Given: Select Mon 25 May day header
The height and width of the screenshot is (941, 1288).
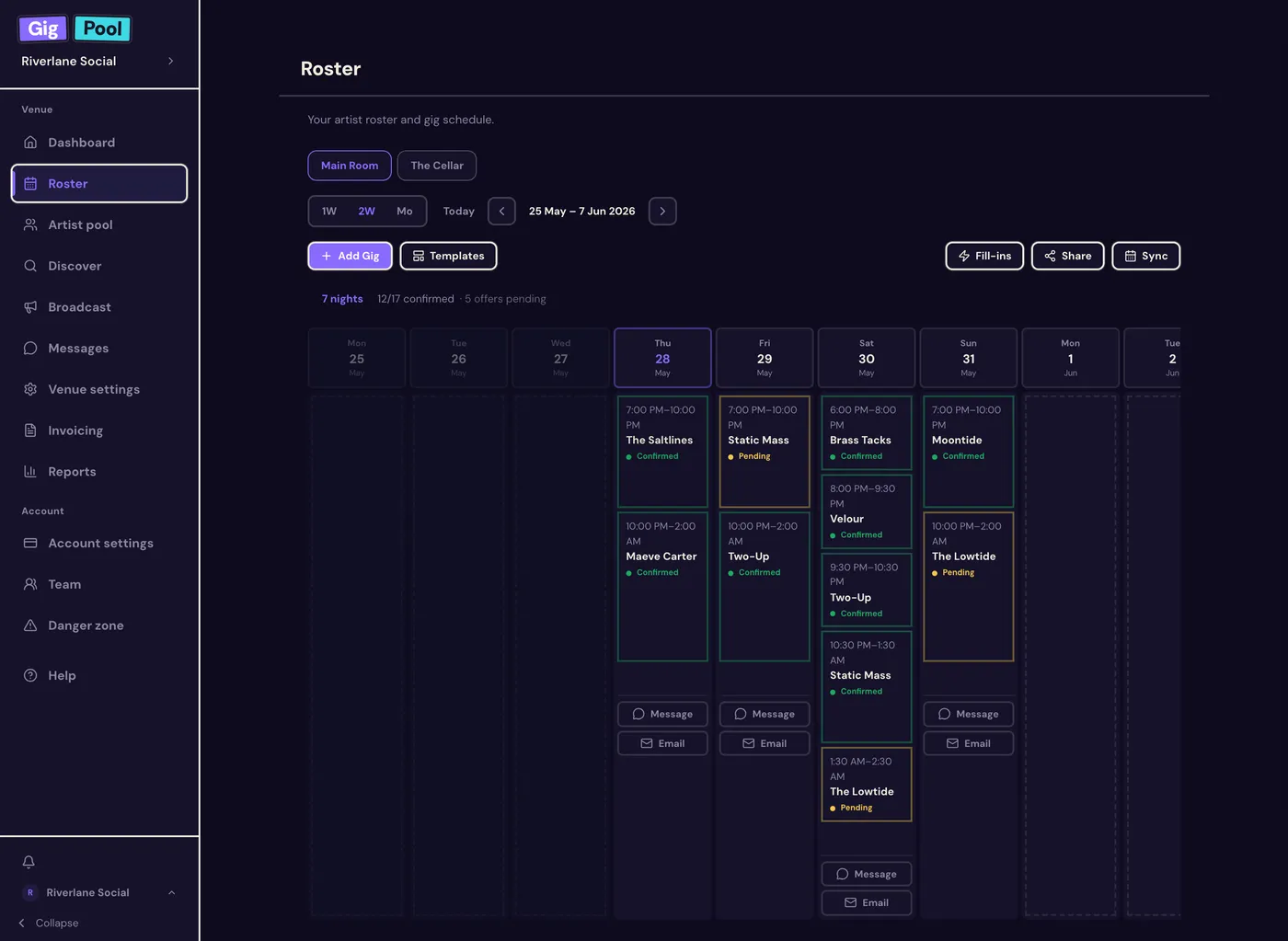Looking at the screenshot, I should click(357, 358).
